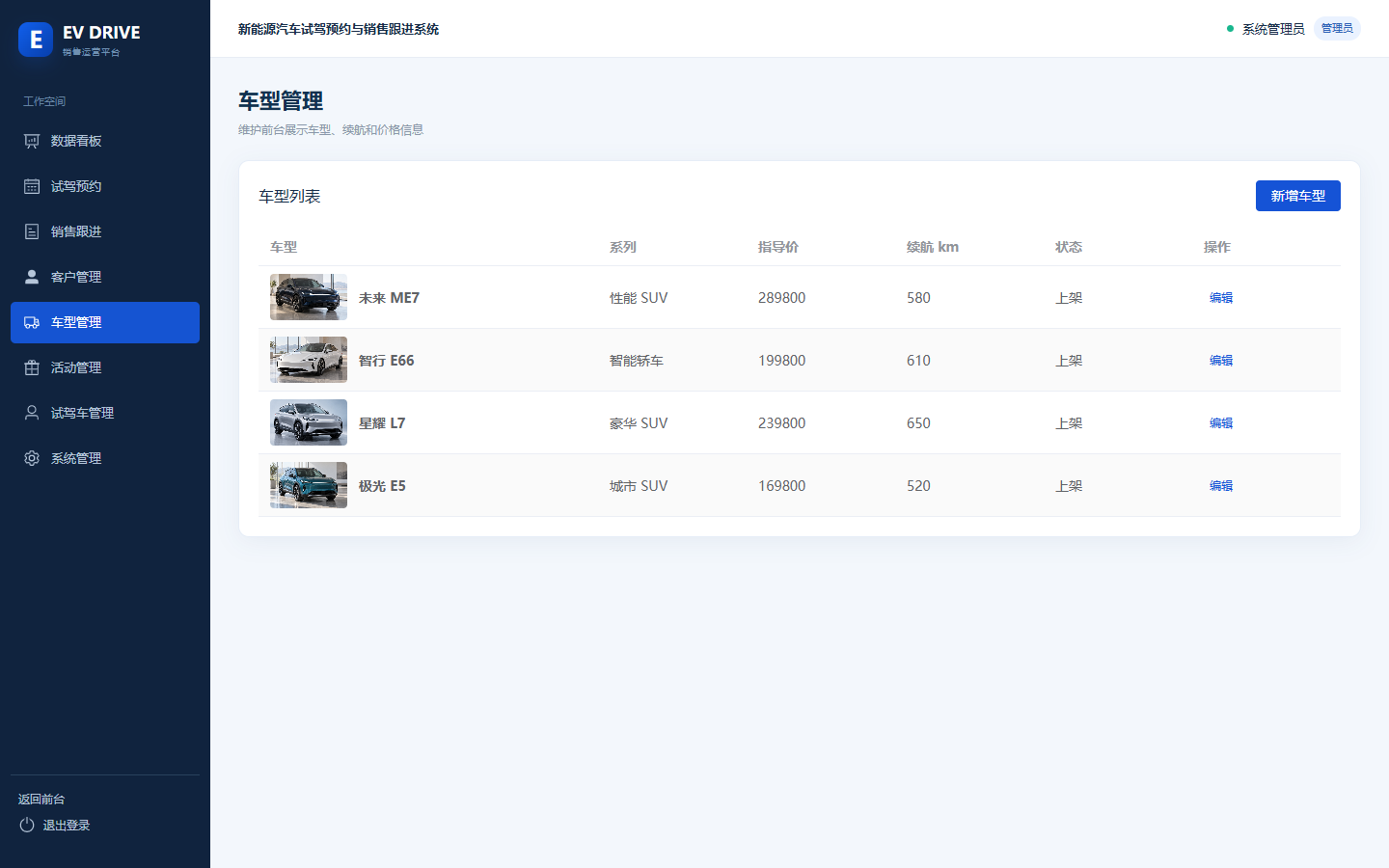Click the 退出登录 power icon
Viewport: 1389px width, 868px height.
27,825
